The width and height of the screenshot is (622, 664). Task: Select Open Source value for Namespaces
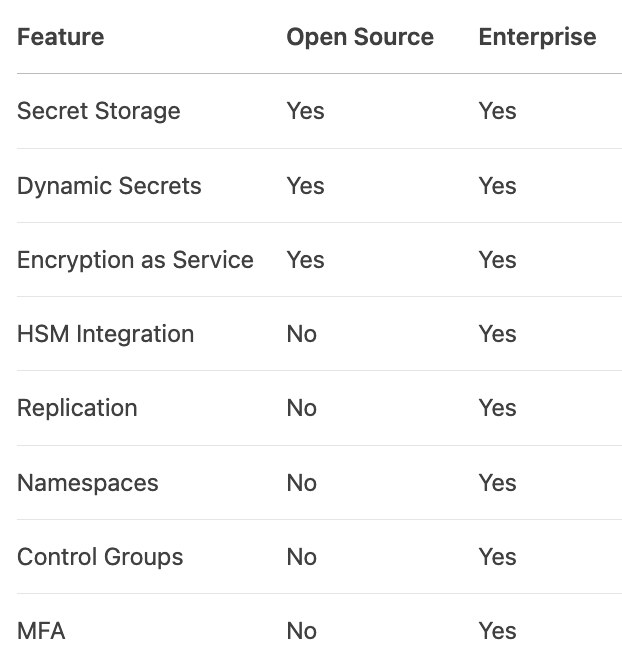coord(301,483)
